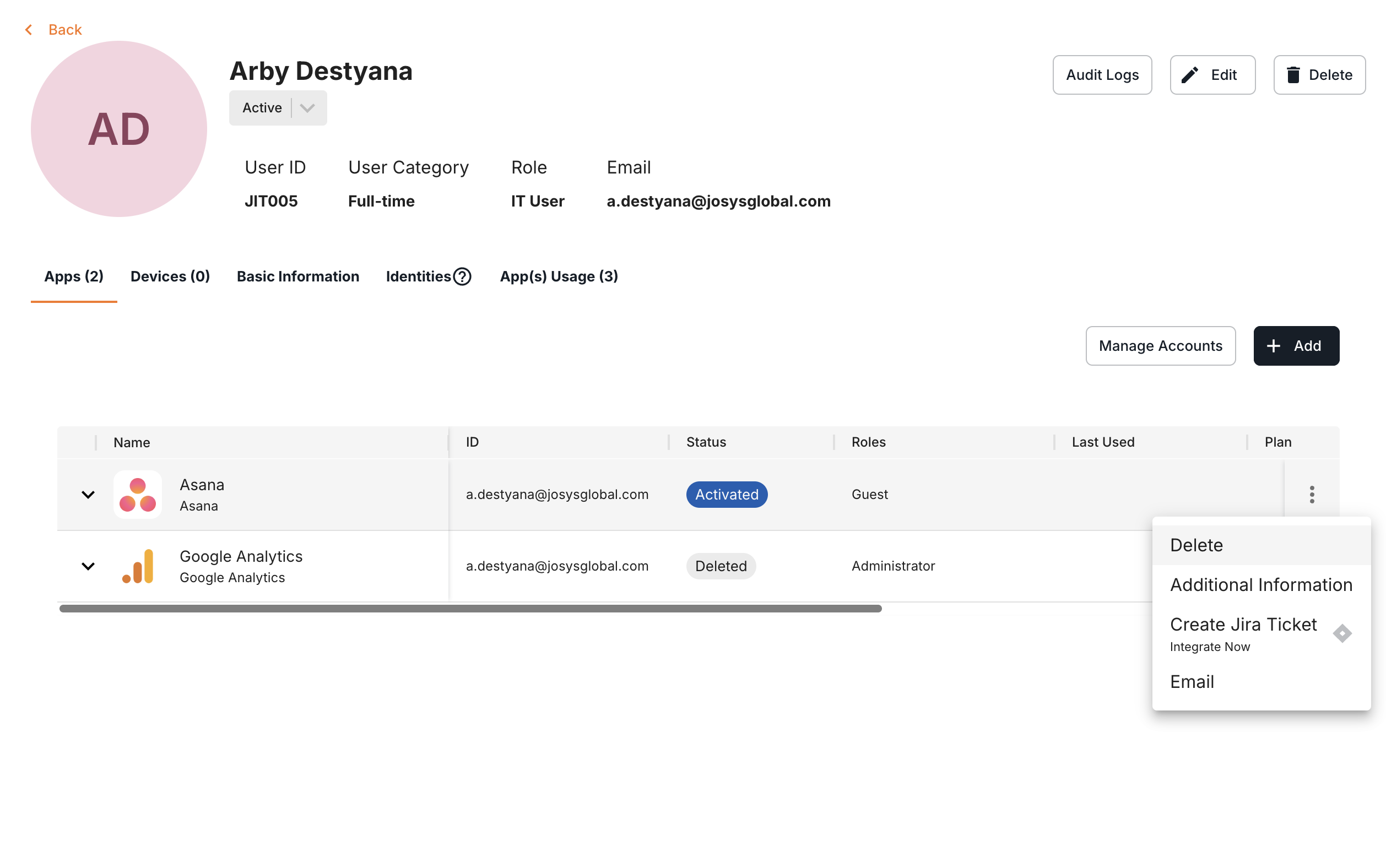Click the pencil icon in Edit
This screenshot has height=868, width=1386.
tap(1189, 75)
